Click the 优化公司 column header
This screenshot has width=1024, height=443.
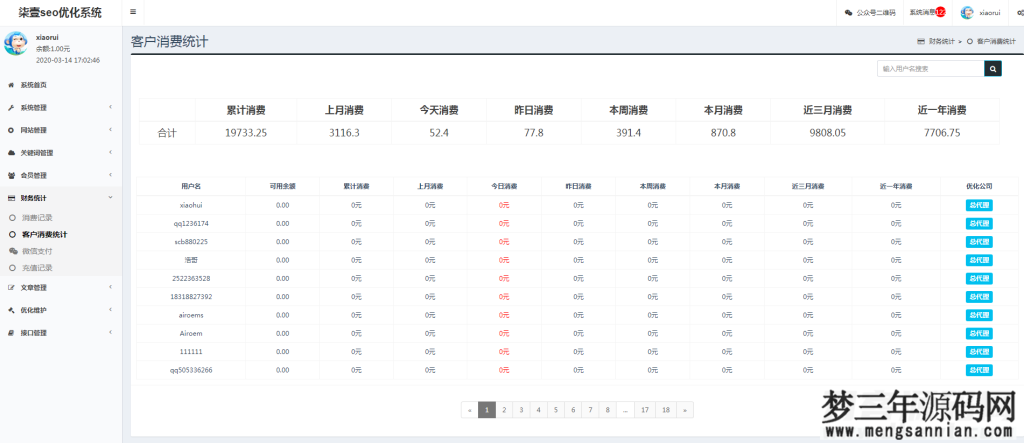tap(979, 186)
